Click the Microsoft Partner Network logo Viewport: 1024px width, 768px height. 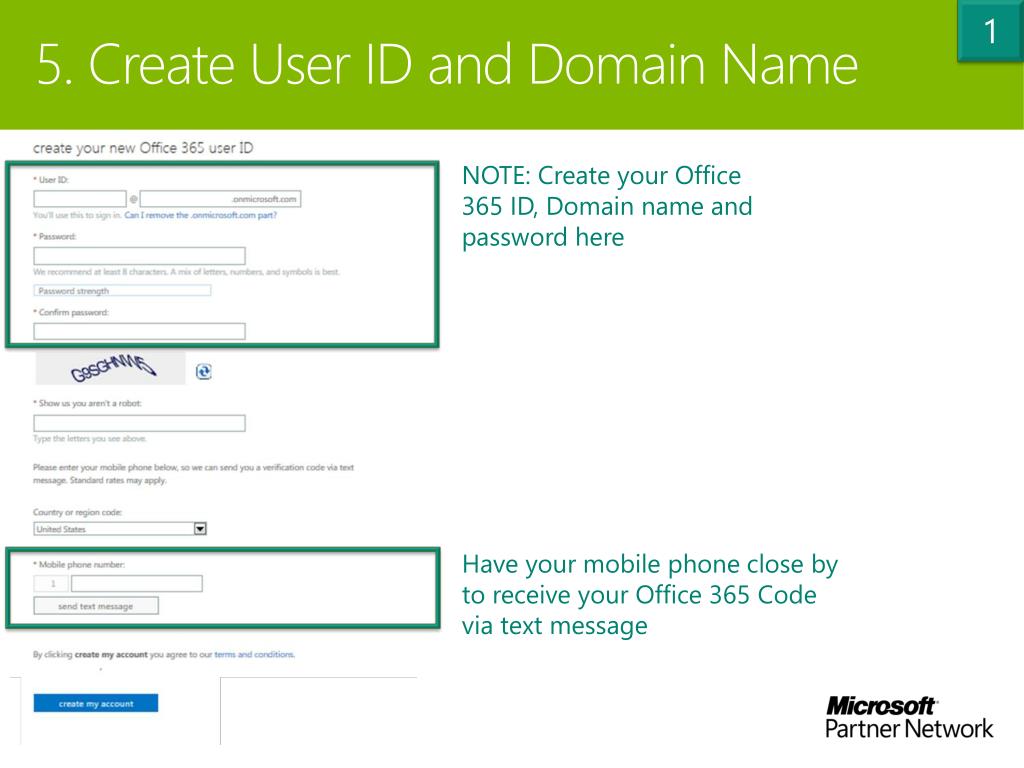click(908, 717)
